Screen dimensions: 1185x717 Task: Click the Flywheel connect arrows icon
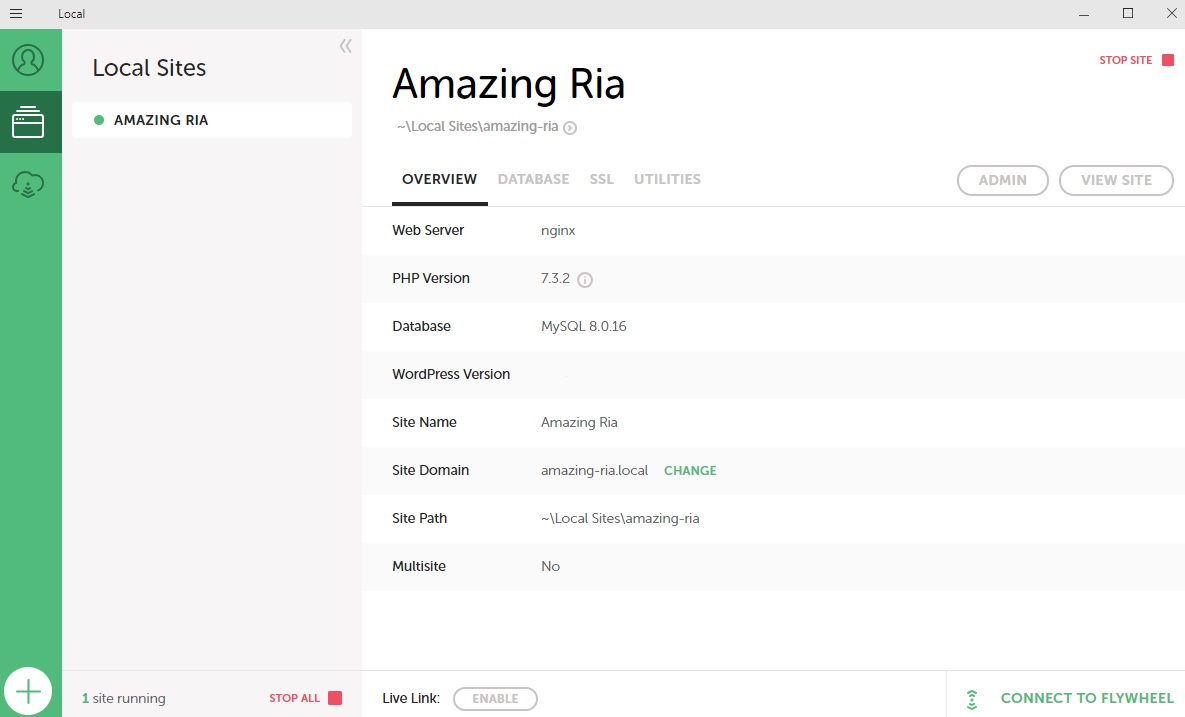coord(973,700)
